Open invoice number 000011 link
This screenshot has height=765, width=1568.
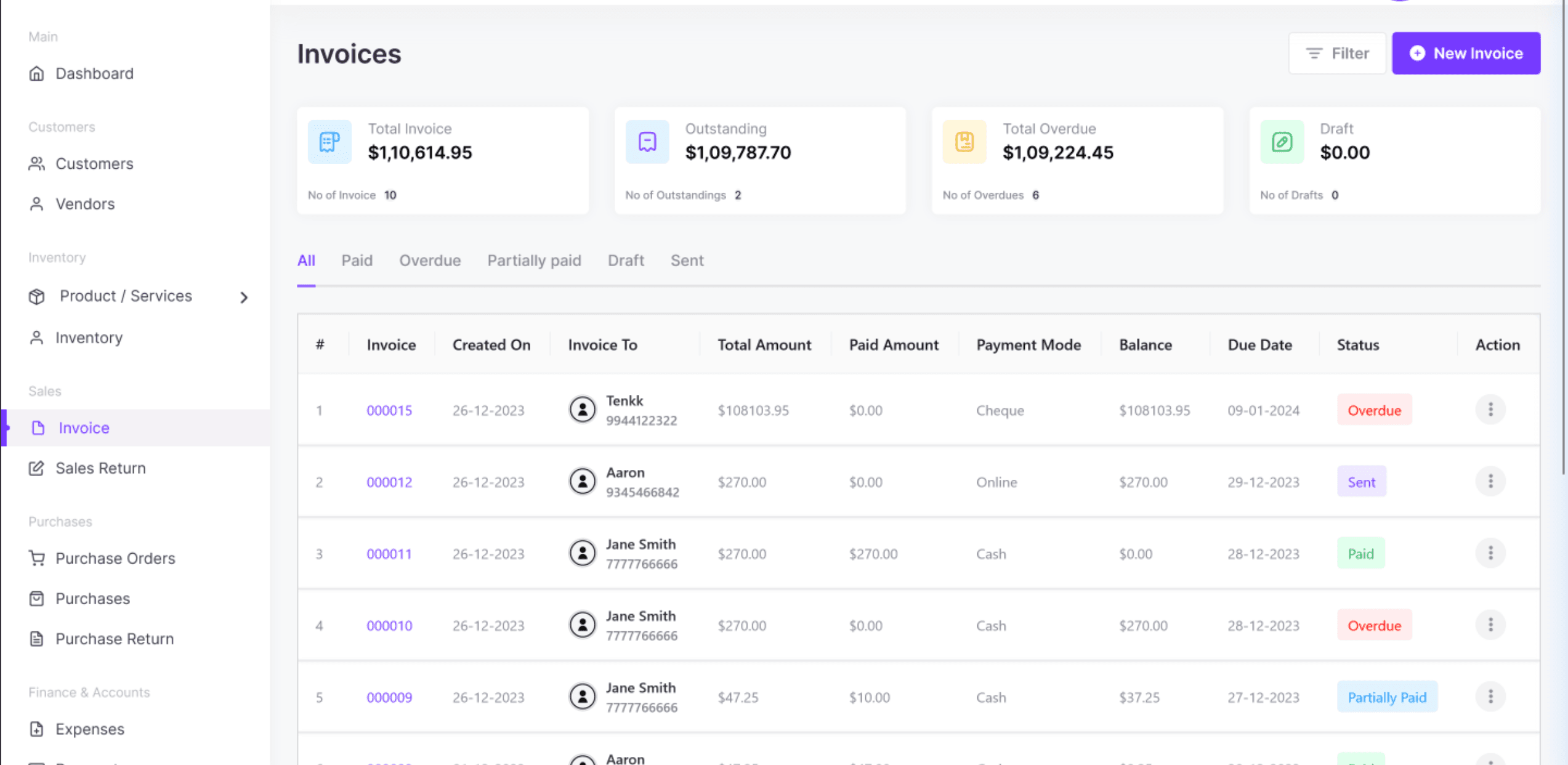(389, 554)
